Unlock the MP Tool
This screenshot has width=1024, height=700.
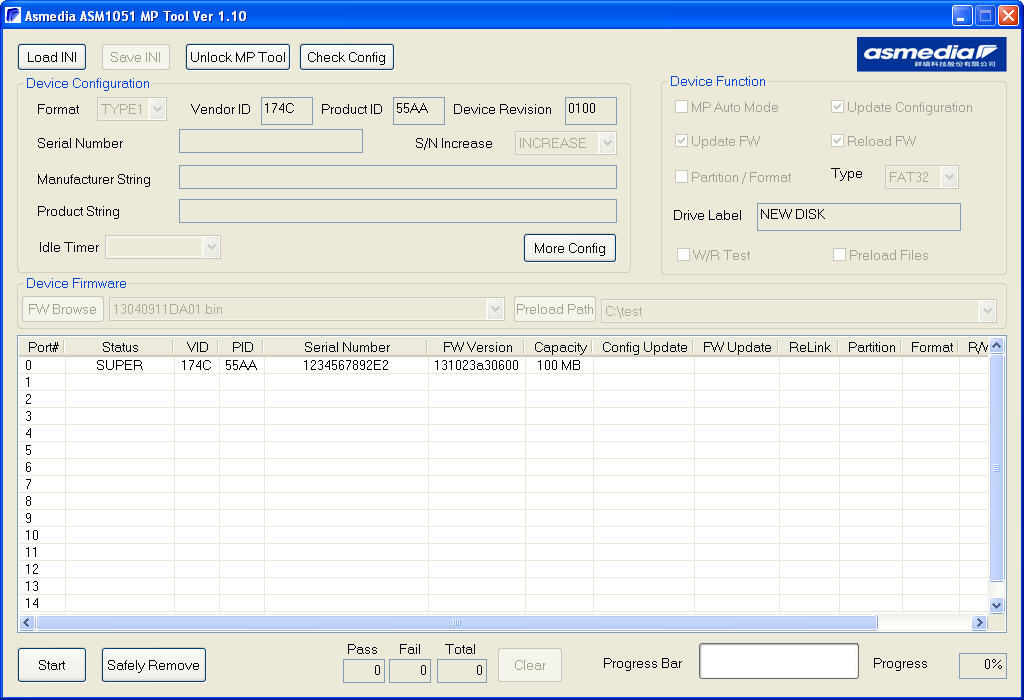pos(238,57)
